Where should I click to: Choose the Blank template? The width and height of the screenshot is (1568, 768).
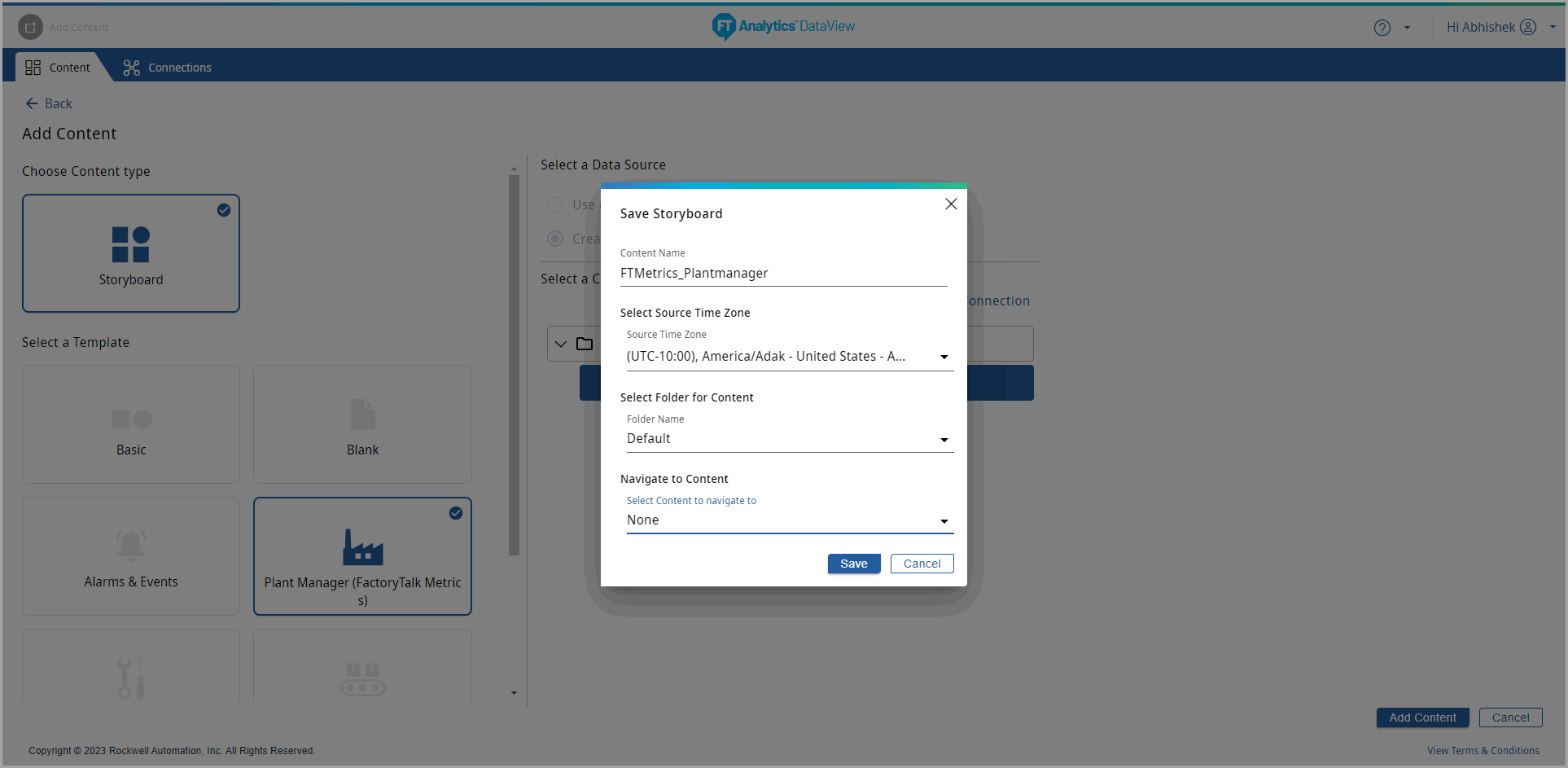pos(362,424)
